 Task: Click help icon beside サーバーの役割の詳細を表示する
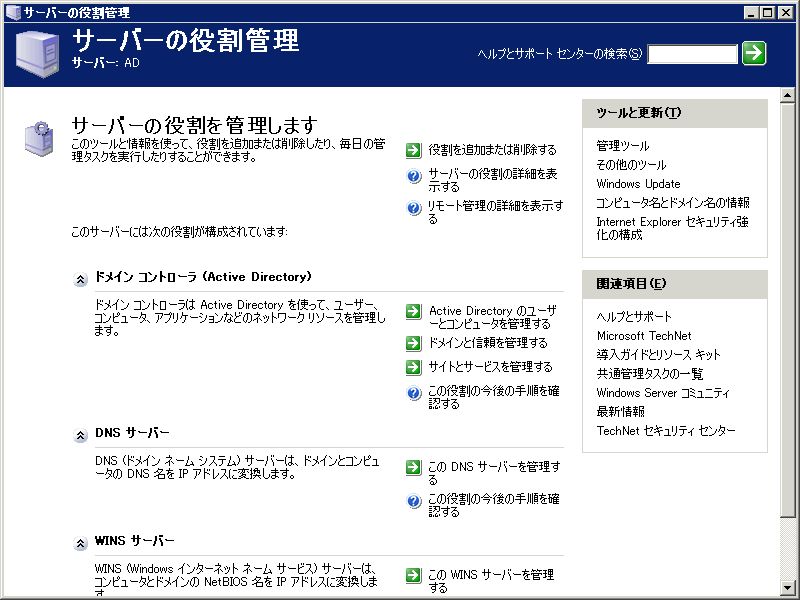click(x=414, y=177)
